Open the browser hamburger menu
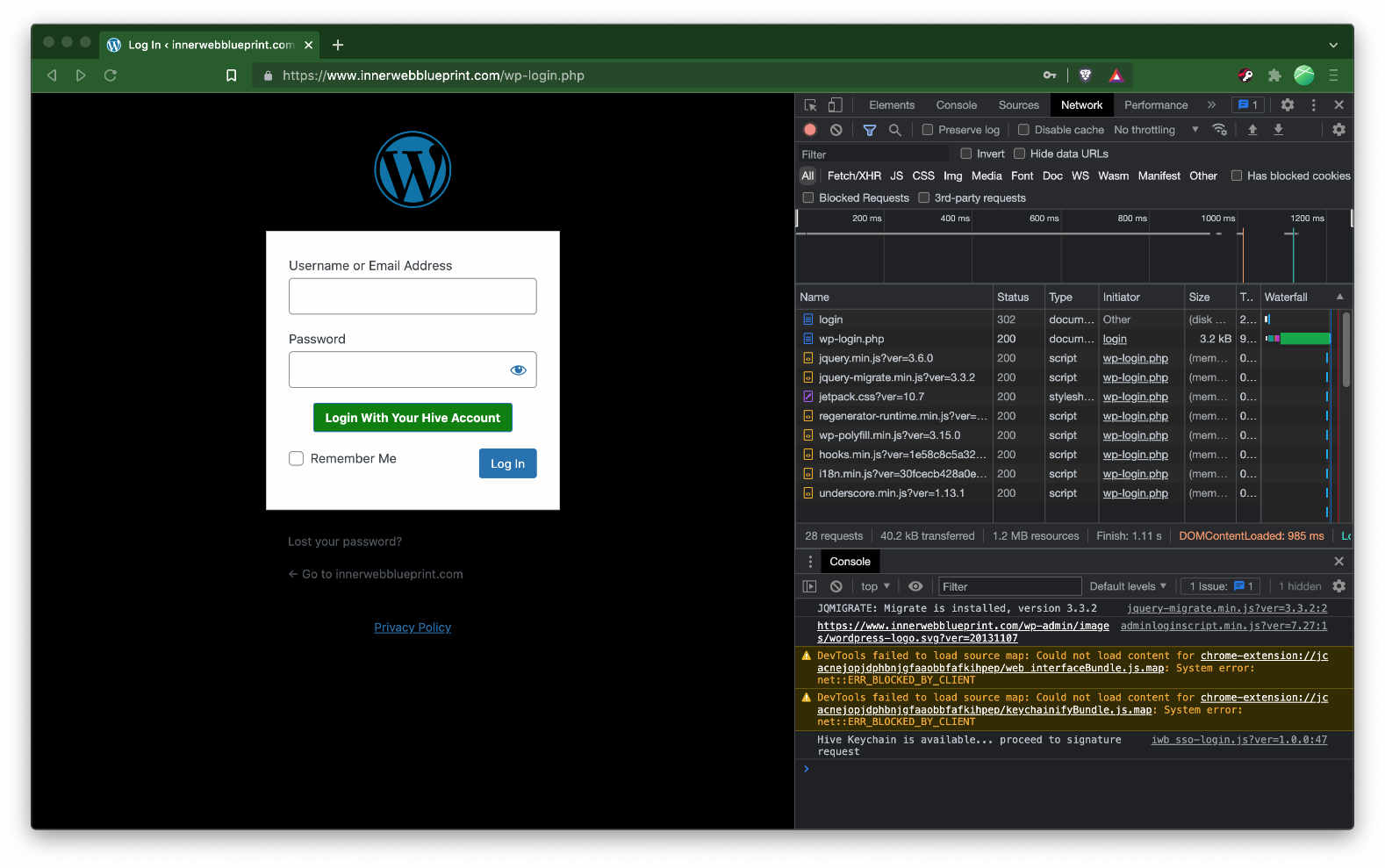 (1333, 75)
